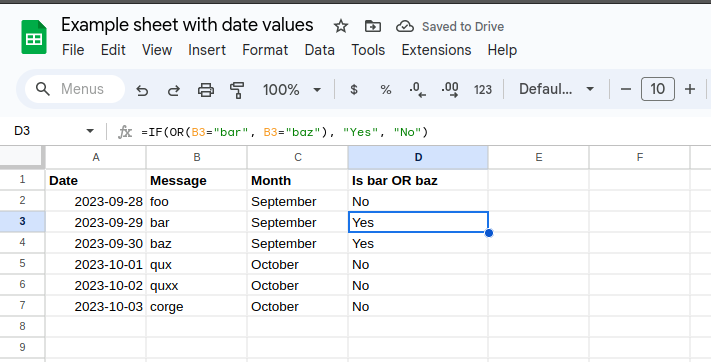Viewport: 711px width, 362px height.
Task: Click the cloud Saved to Drive icon
Action: 404,26
